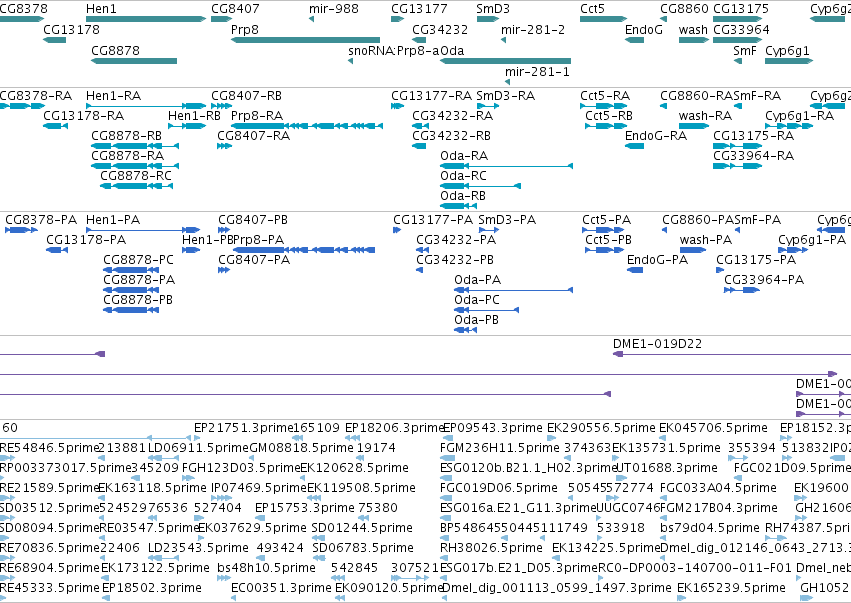Click the SmD3-PA protein glyph
The image size is (851, 603).
pyautogui.click(x=489, y=230)
